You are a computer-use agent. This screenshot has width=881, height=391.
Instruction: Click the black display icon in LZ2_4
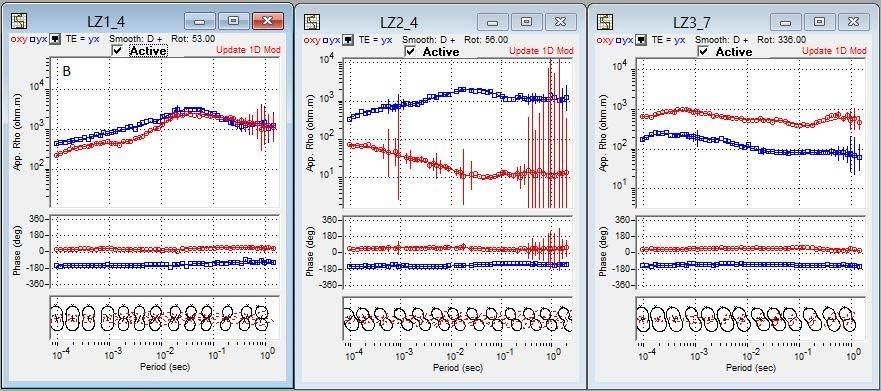click(x=348, y=40)
